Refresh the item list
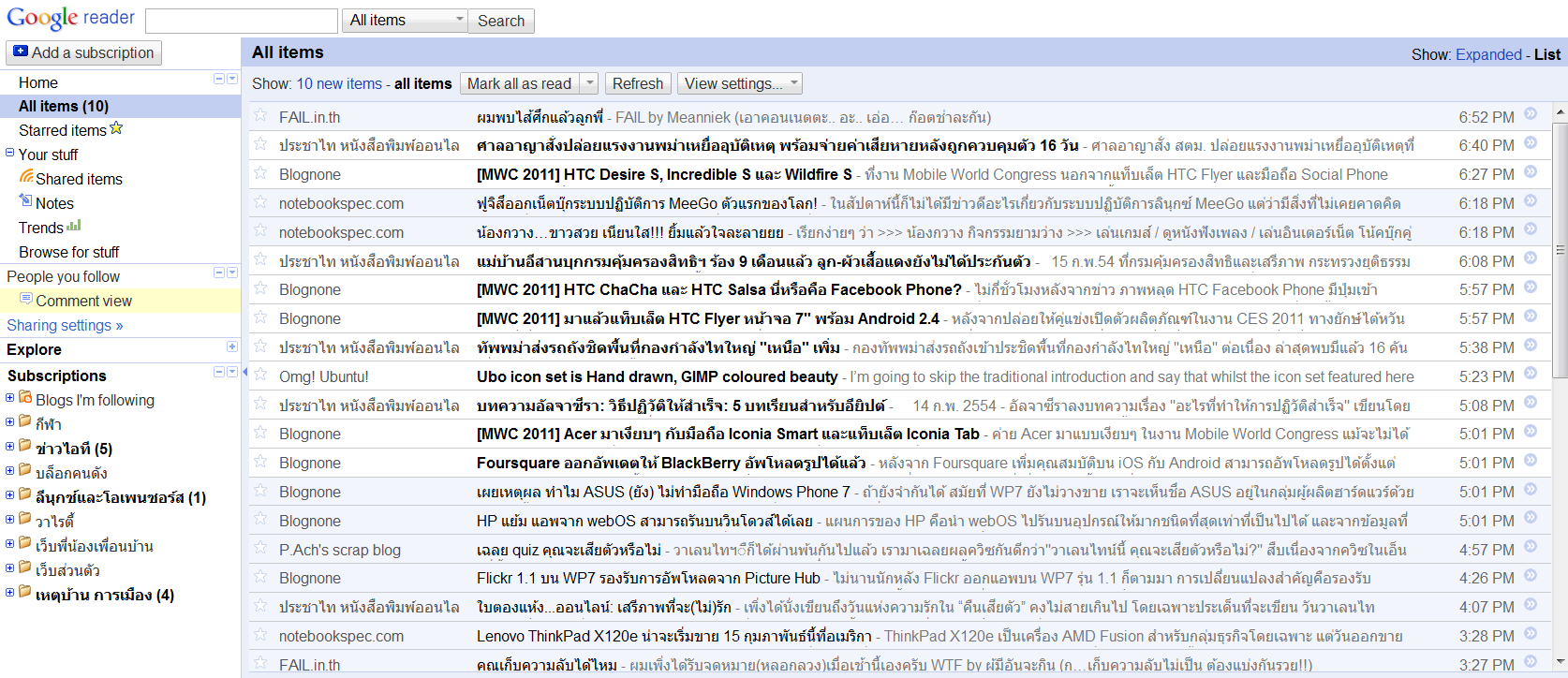 (638, 83)
